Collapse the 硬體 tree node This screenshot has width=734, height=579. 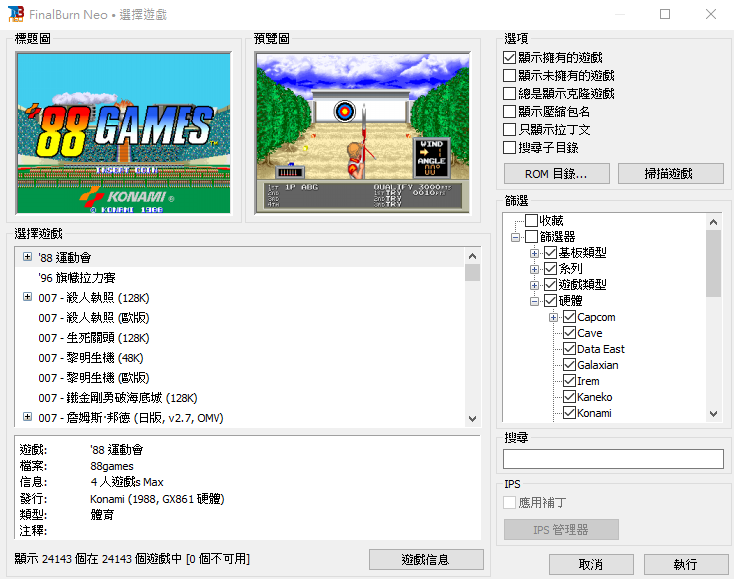534,301
